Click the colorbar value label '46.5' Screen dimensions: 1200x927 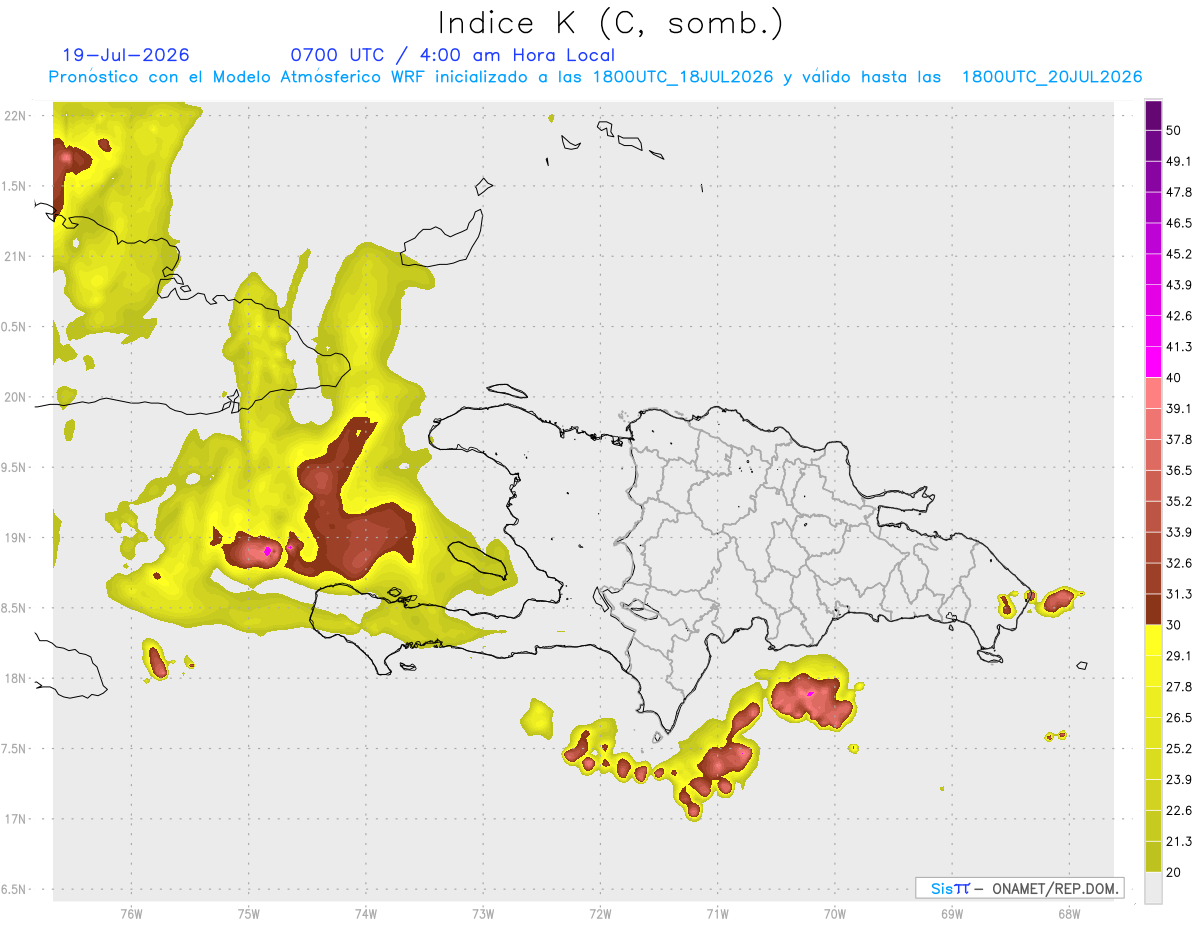[1179, 223]
